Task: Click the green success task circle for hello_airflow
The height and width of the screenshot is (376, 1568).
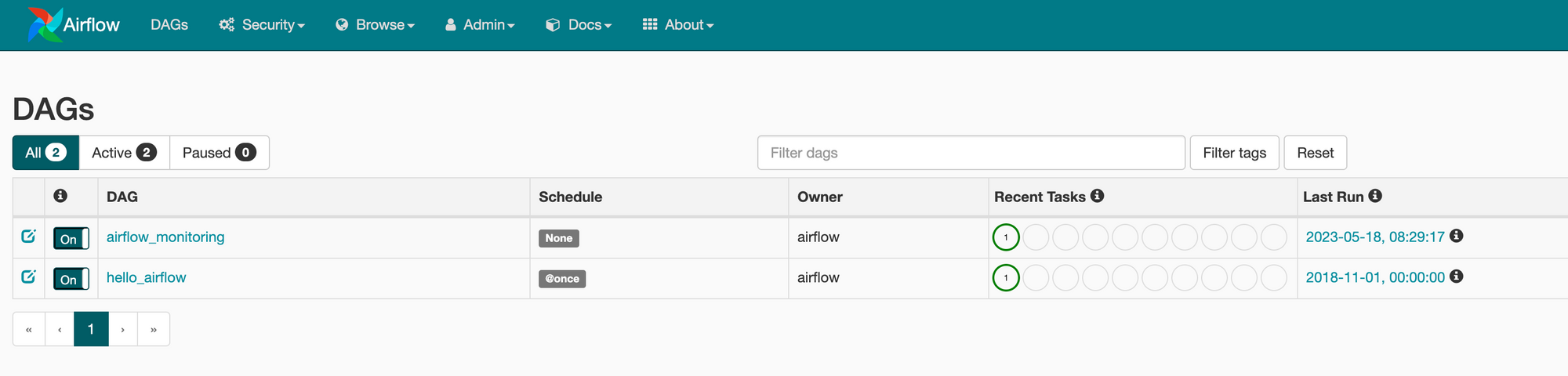Action: click(1006, 277)
